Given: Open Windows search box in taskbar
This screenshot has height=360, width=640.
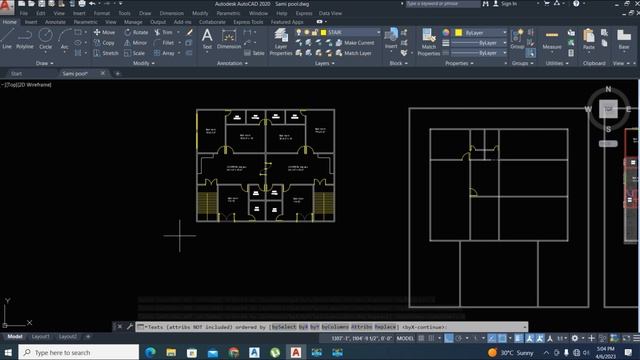Looking at the screenshot, I should pos(79,352).
